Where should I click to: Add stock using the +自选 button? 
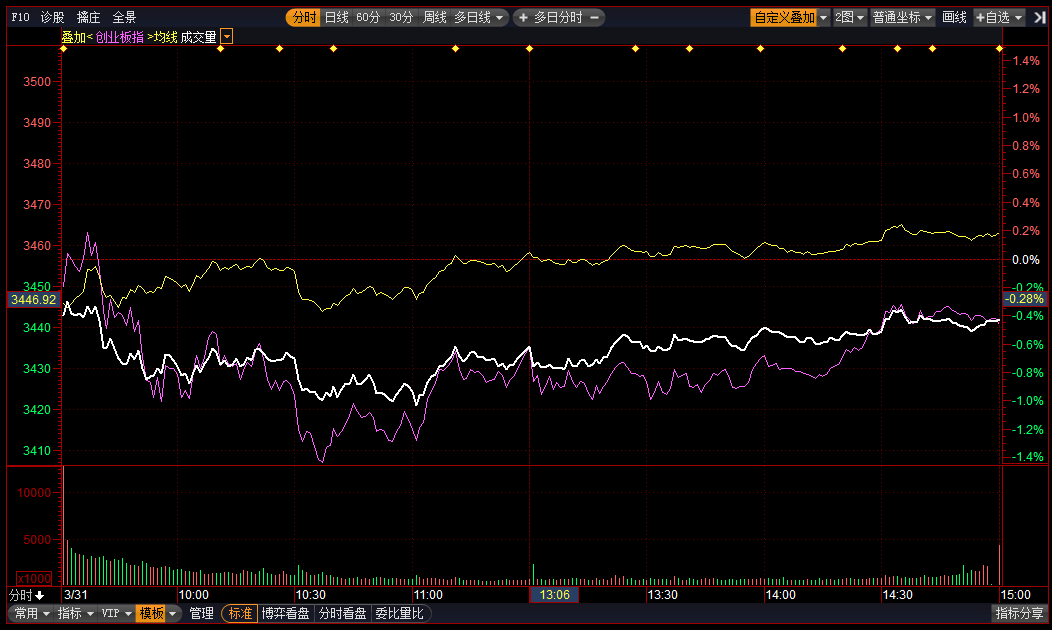pos(999,18)
